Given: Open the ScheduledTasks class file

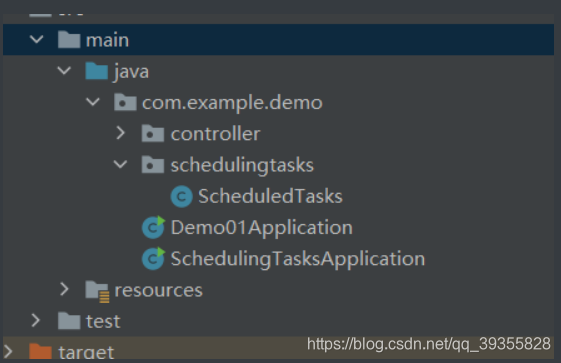Looking at the screenshot, I should 270,196.
